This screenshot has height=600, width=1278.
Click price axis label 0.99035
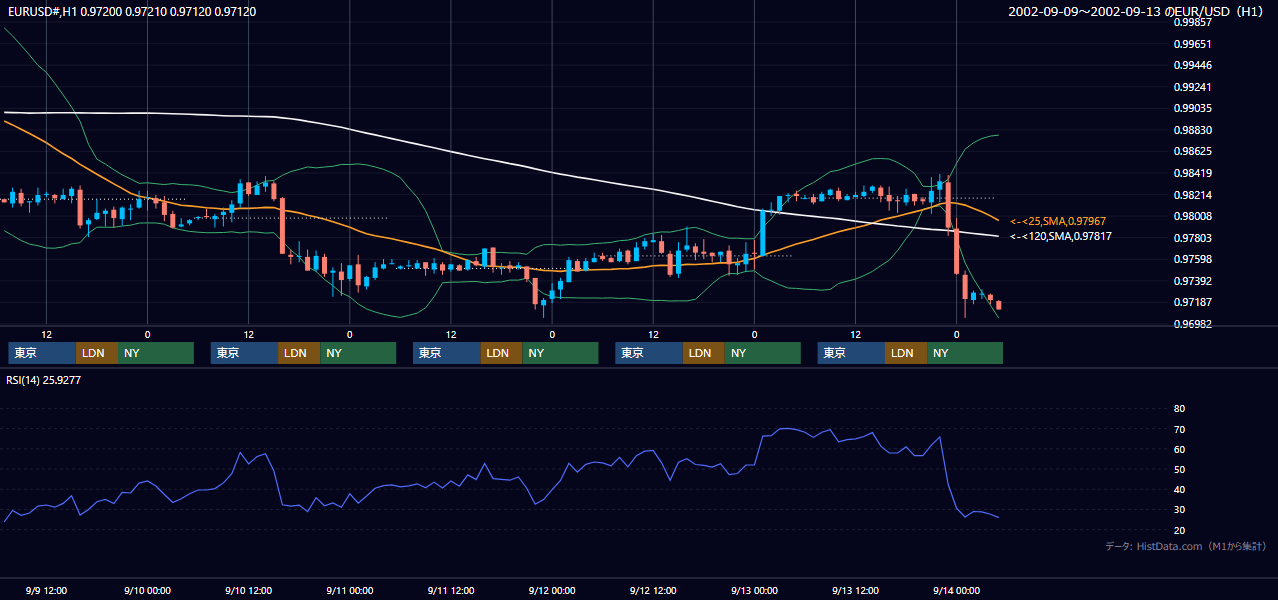tap(1192, 108)
